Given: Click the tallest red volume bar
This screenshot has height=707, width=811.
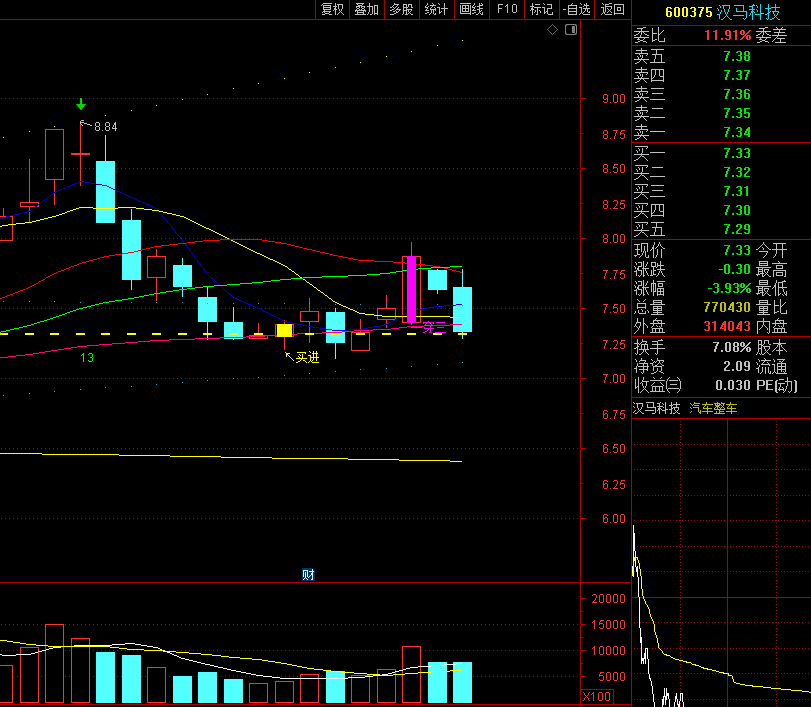Looking at the screenshot, I should (x=54, y=664).
